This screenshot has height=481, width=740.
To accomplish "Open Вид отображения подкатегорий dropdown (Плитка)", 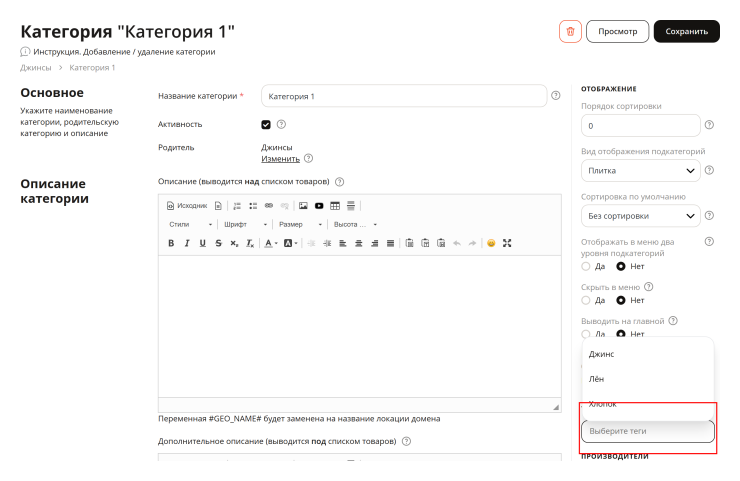I will (x=640, y=170).
